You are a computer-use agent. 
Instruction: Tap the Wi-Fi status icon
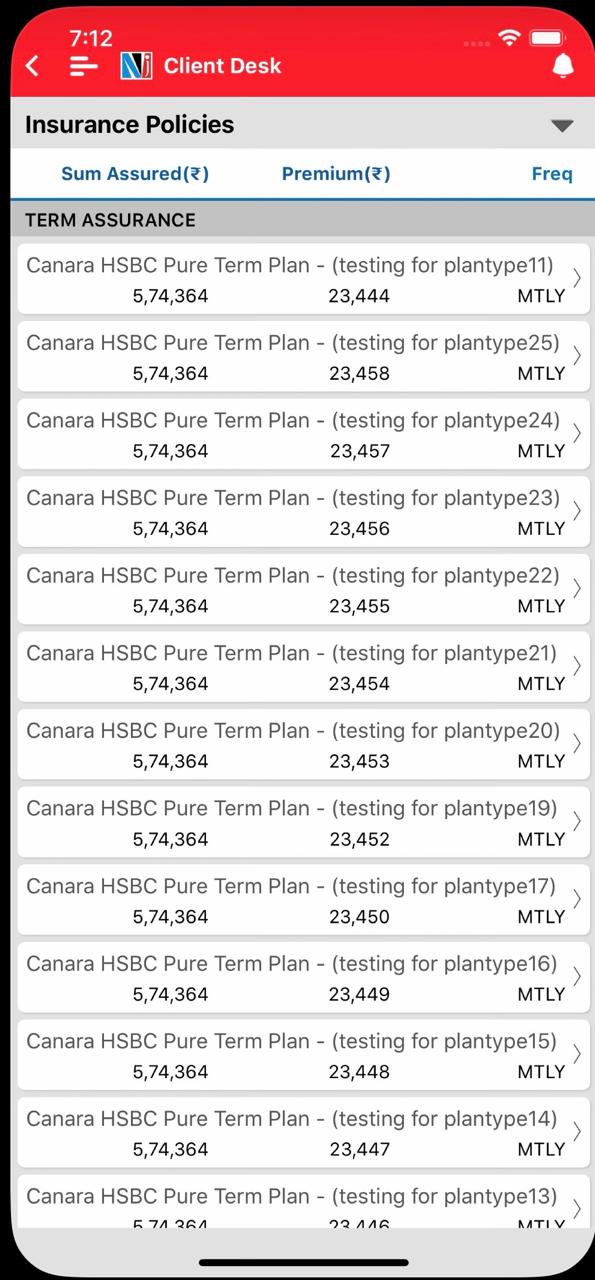(510, 37)
